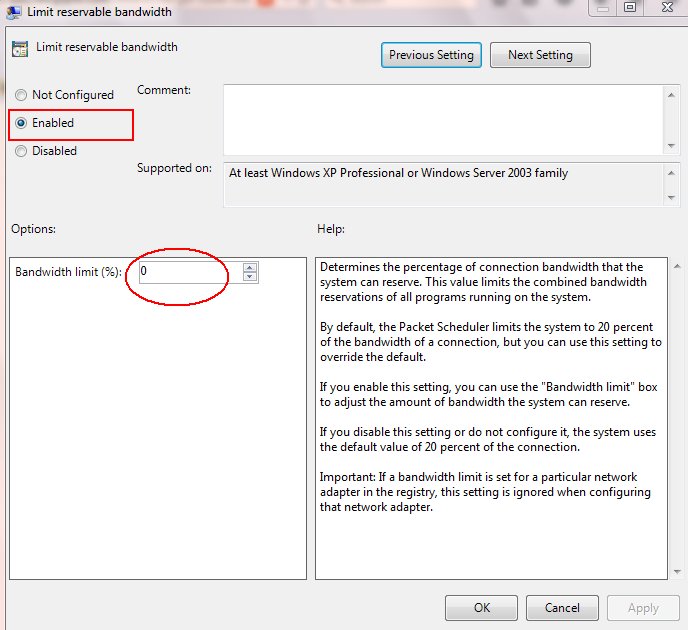Click help paragraph starting 'By default, the Packet Scheduler'
688x630 pixels.
coord(491,342)
